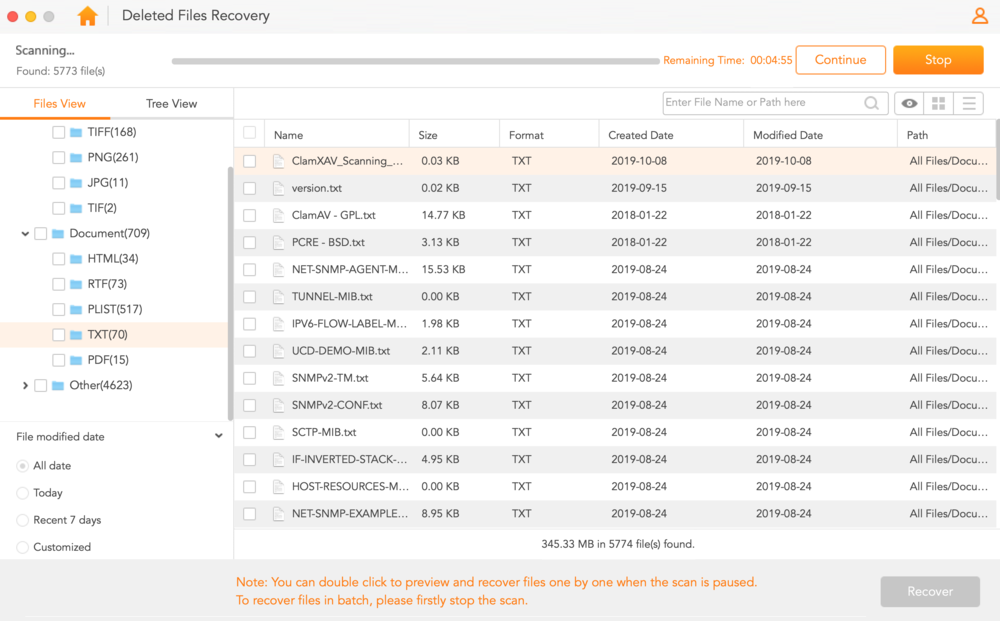Click the PDF(15) folder icon
Viewport: 1000px width, 621px height.
pos(76,360)
